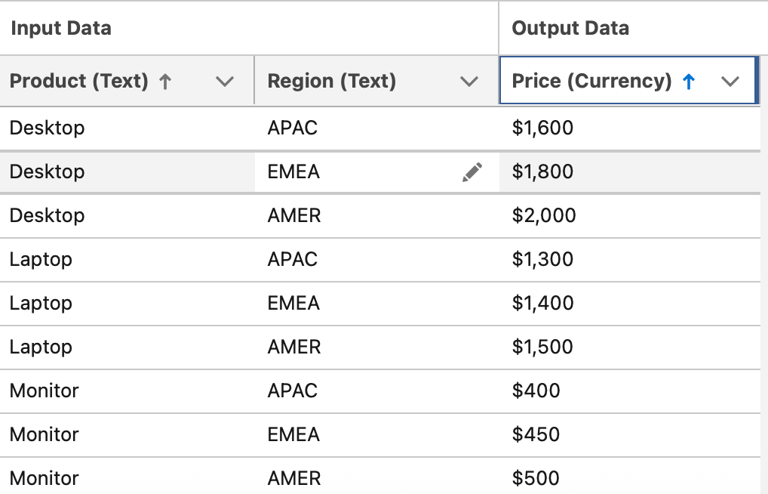Select the Monitor EMEA region cell
Image resolution: width=768 pixels, height=494 pixels.
click(x=294, y=435)
